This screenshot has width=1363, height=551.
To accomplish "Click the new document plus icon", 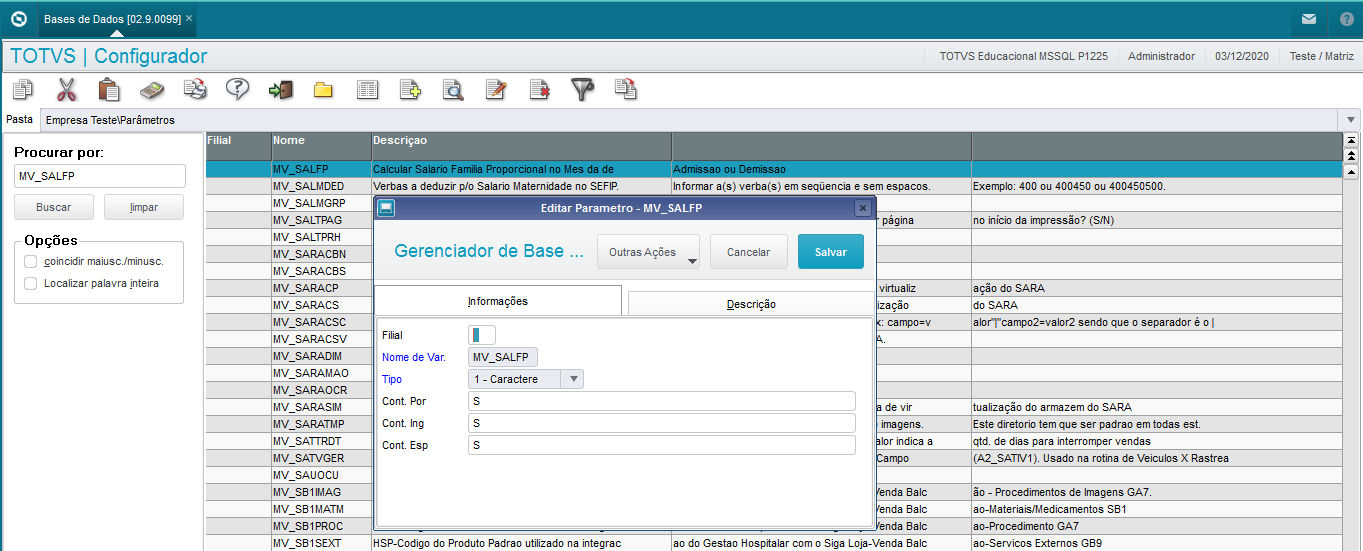I will click(410, 89).
